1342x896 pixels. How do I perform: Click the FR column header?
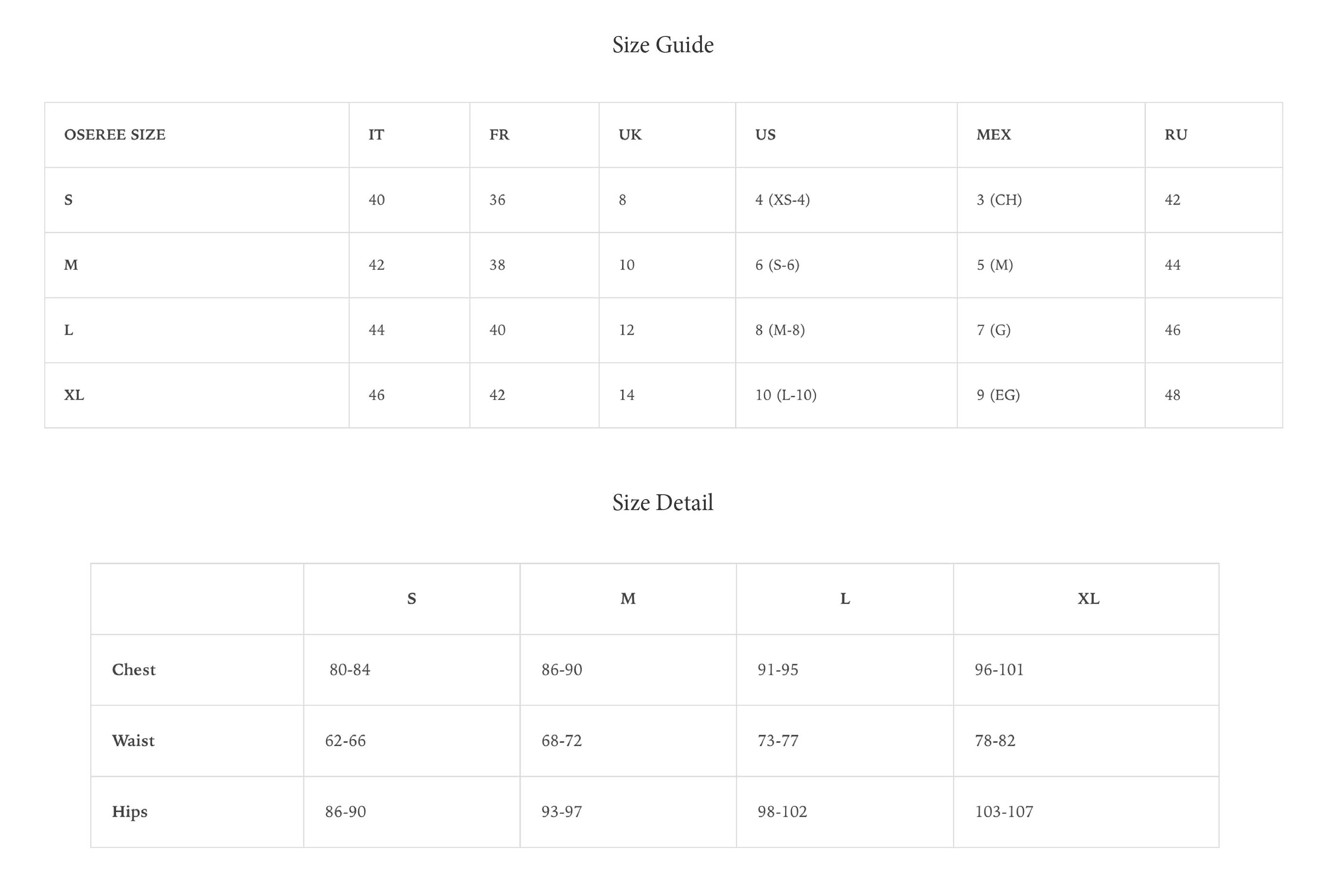click(499, 135)
